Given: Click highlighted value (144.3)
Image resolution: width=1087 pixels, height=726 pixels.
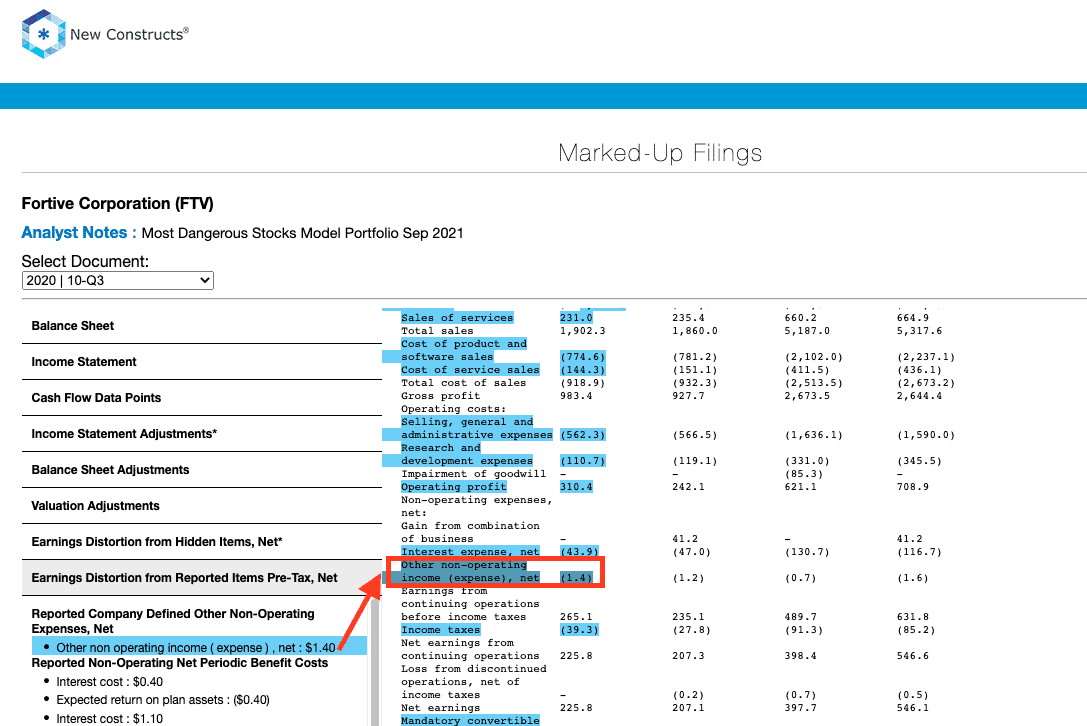Looking at the screenshot, I should click(582, 370).
